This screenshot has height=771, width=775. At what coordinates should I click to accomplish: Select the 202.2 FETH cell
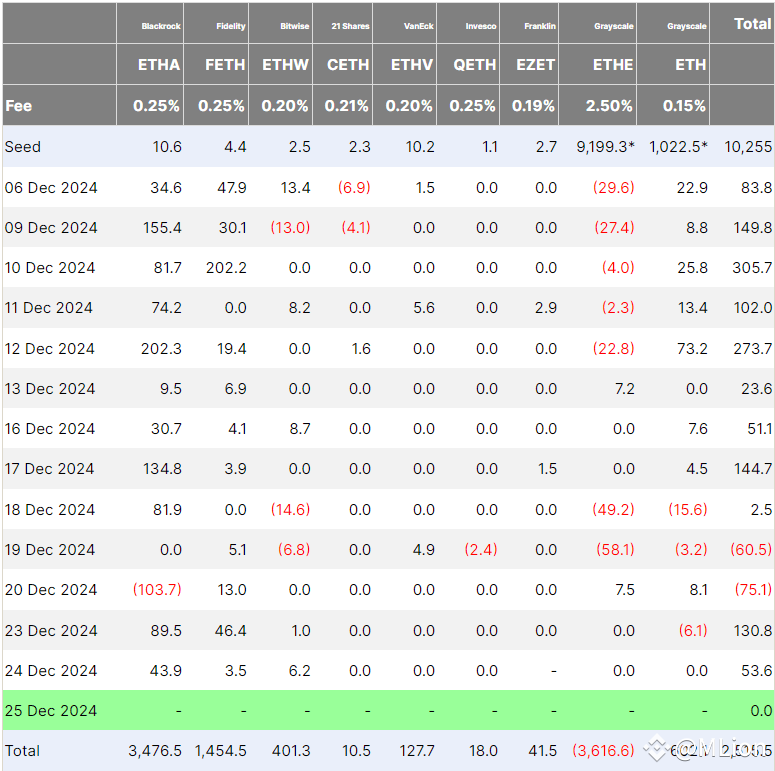[x=226, y=268]
